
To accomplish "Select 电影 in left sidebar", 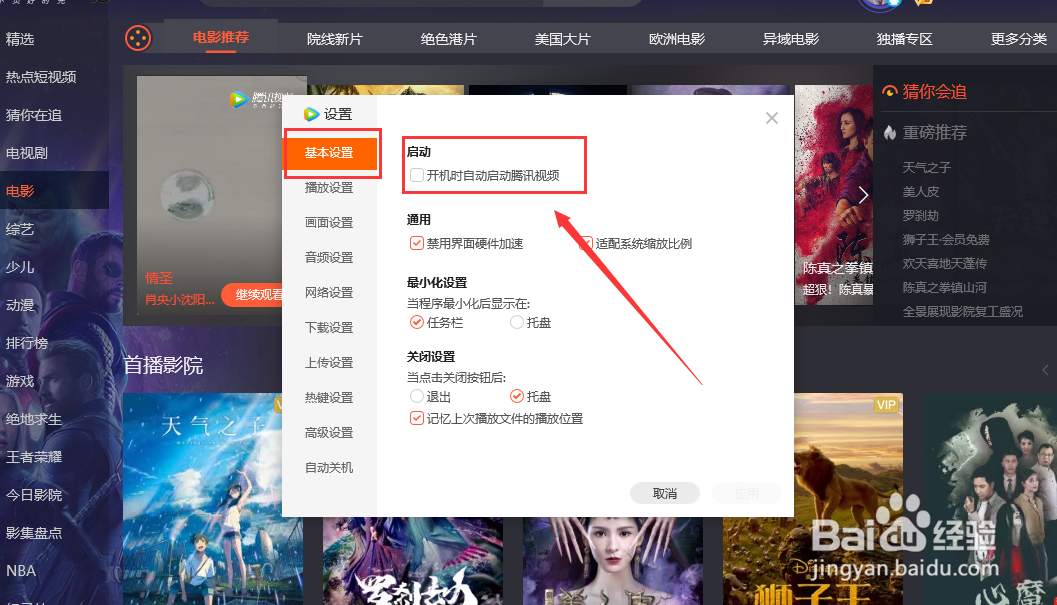I will [x=20, y=191].
